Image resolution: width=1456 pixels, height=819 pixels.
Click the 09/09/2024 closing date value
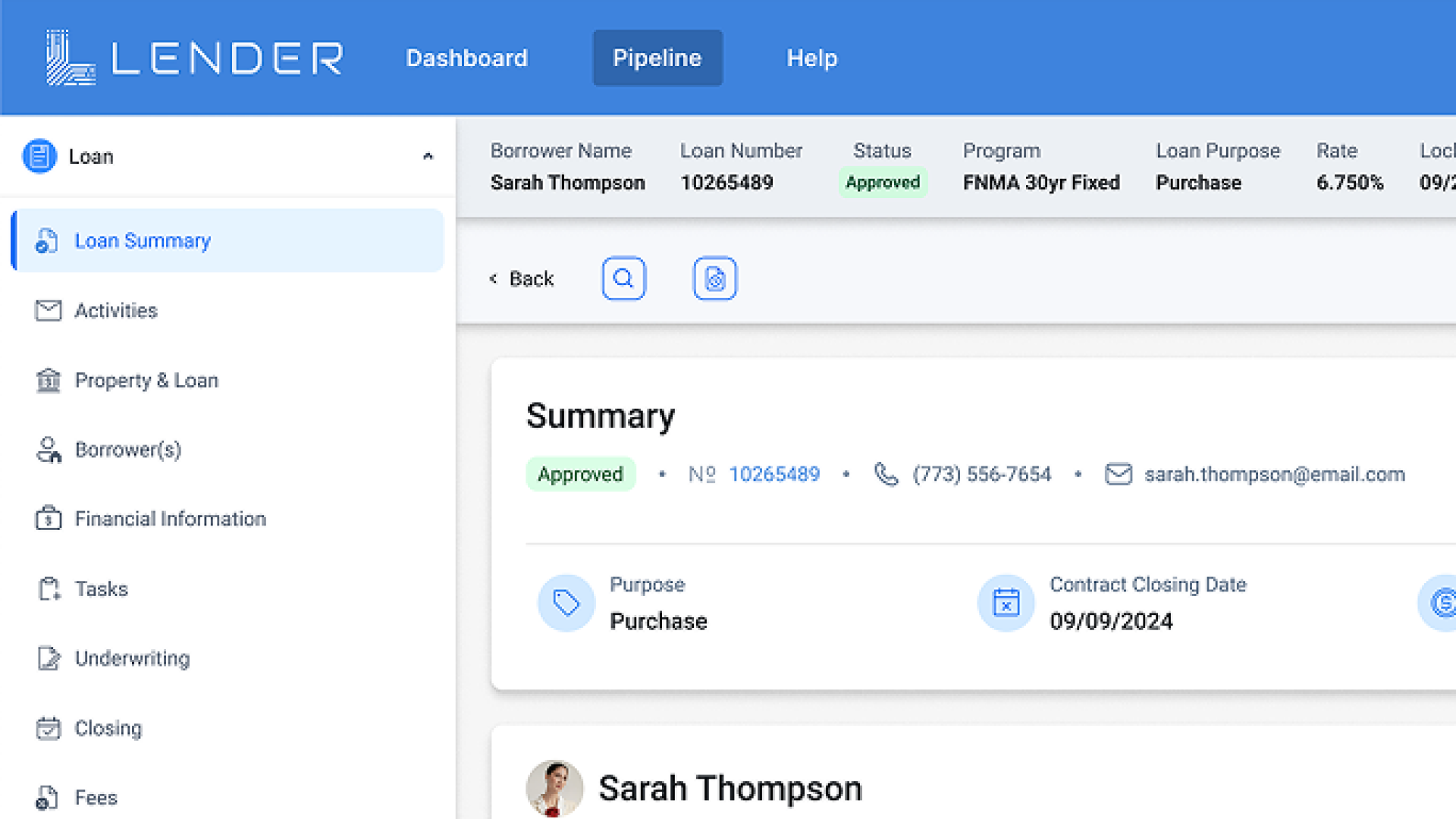point(1111,621)
